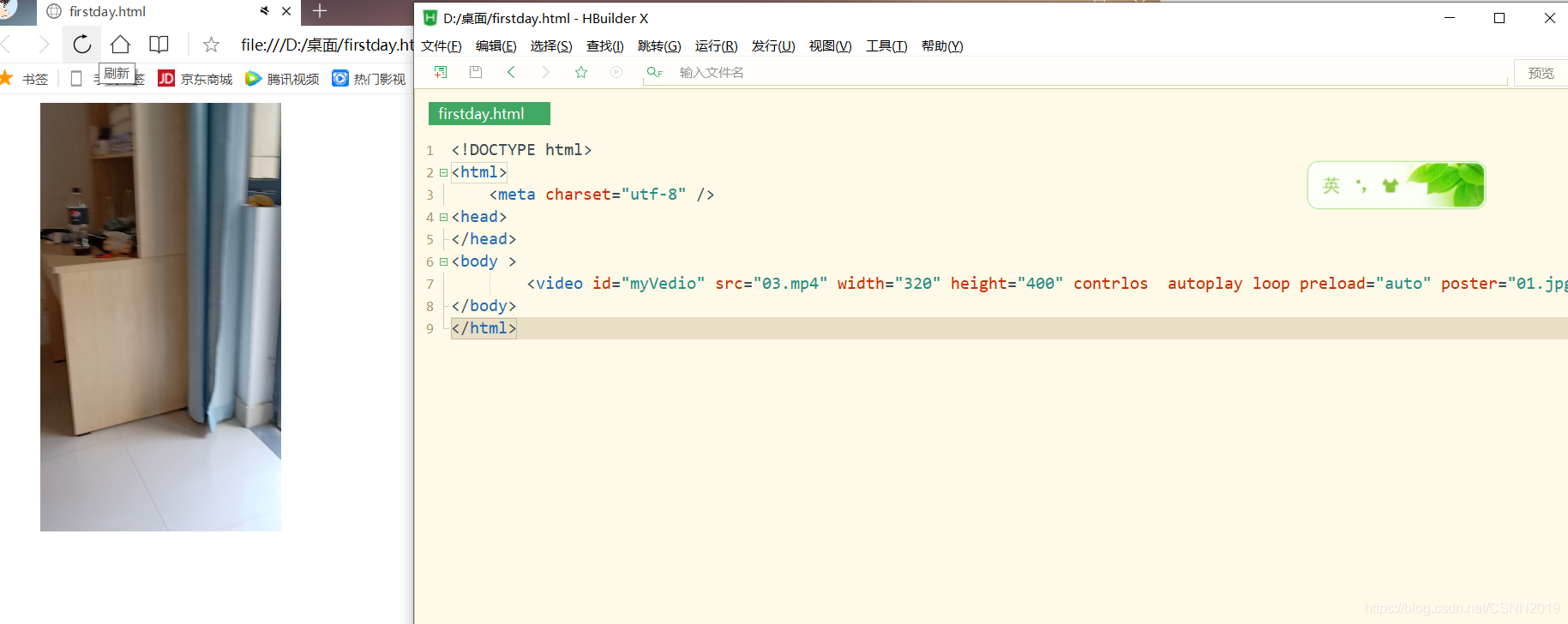Click the IME punctuation toggle
The width and height of the screenshot is (1568, 624).
(x=1361, y=185)
